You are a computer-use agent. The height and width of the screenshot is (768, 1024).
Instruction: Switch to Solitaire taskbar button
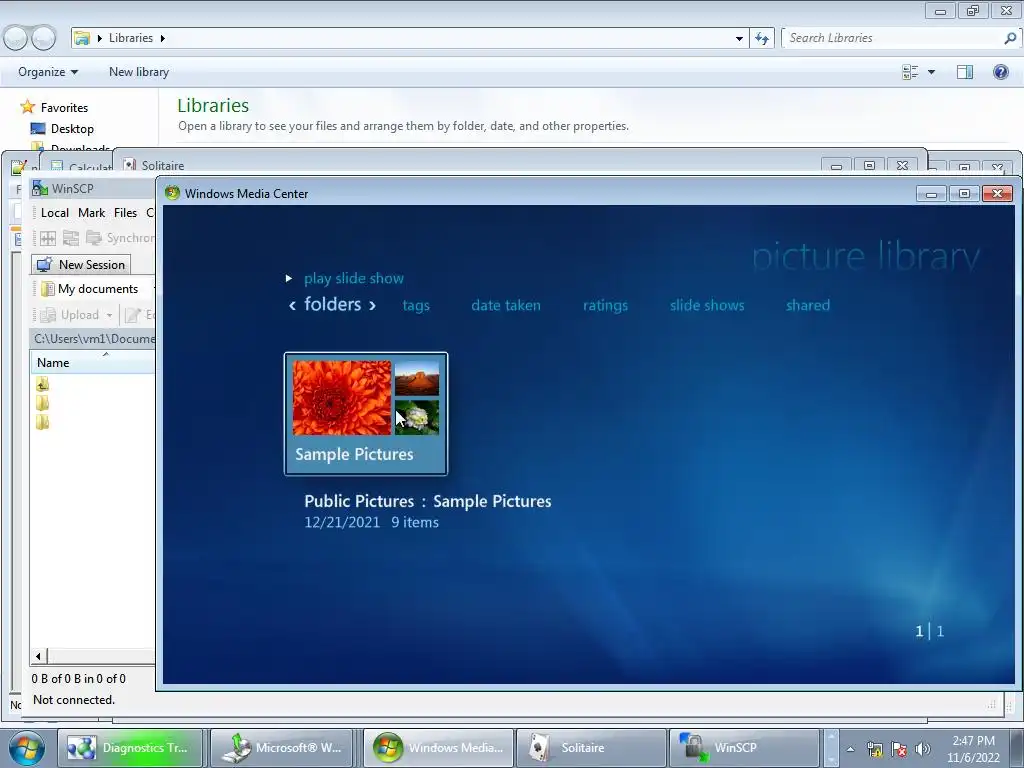coord(591,748)
